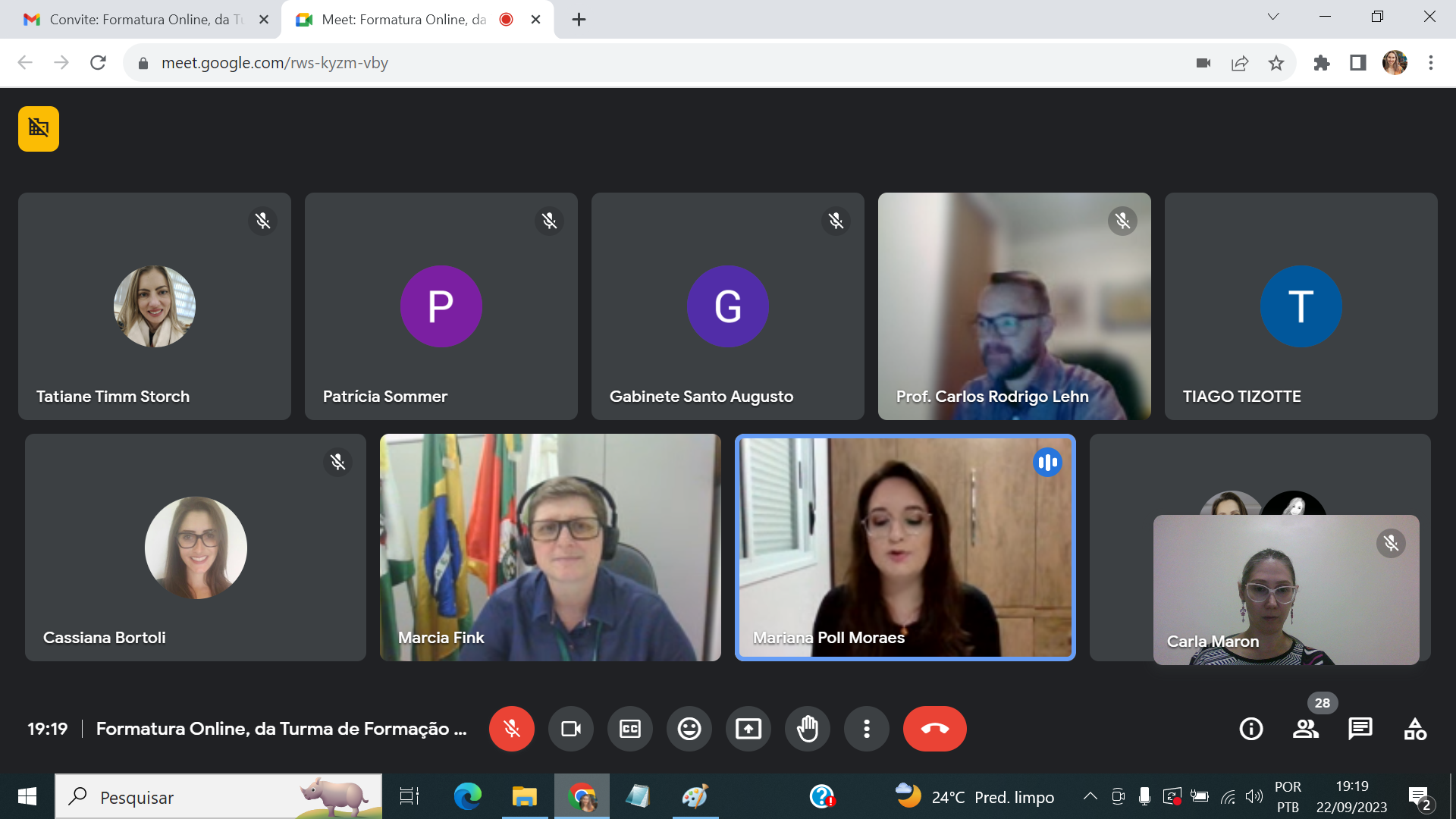
Task: Show hidden system tray icons
Action: click(1090, 796)
